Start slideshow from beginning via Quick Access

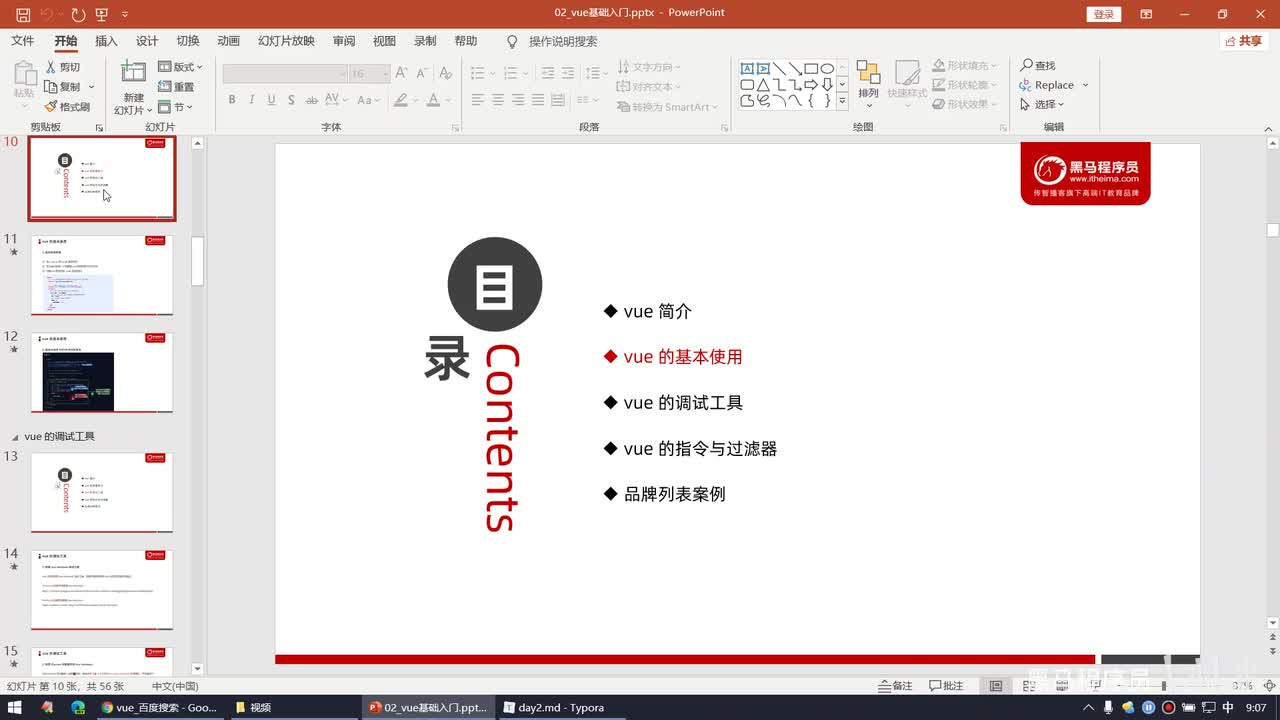coord(102,15)
